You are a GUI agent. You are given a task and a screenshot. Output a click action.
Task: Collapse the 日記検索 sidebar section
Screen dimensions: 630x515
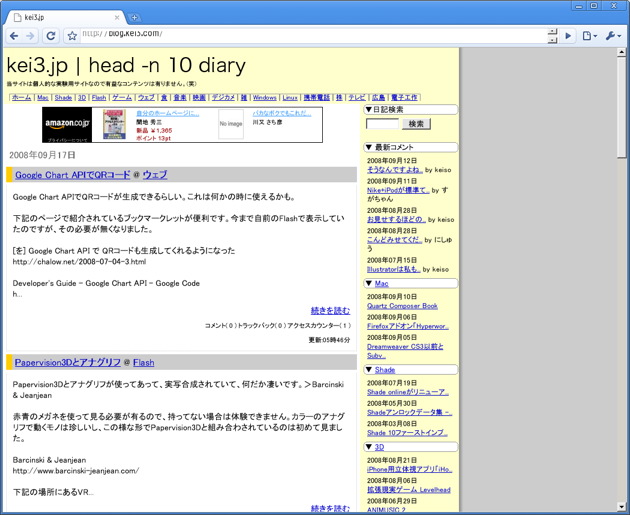[x=369, y=109]
